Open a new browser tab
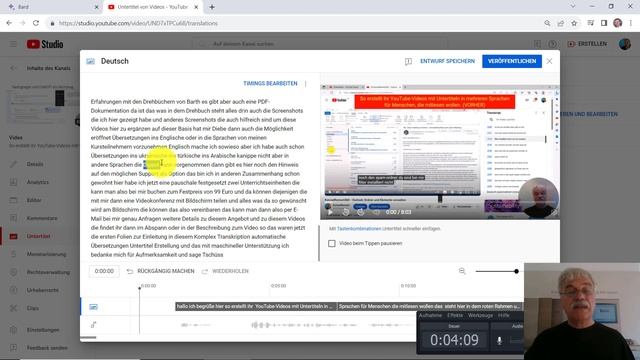This screenshot has height=360, width=640. click(212, 7)
